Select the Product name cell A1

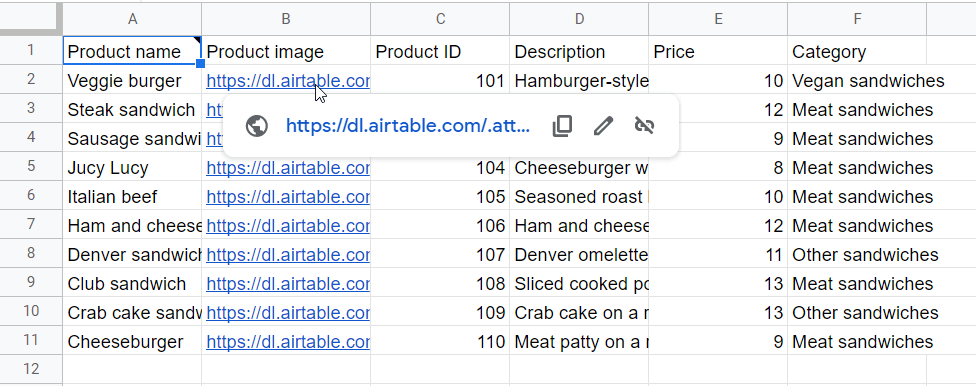pyautogui.click(x=133, y=50)
